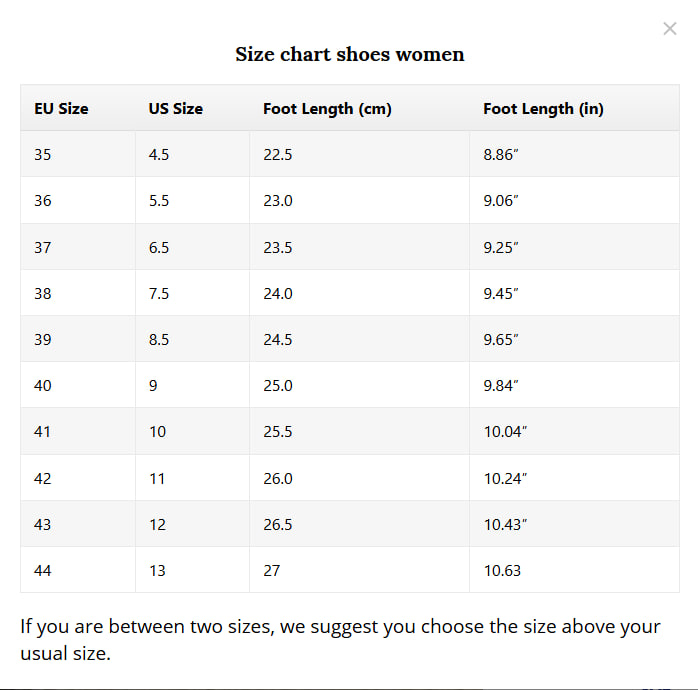
Task: Click the 10.24″ foot length cell
Action: (x=505, y=479)
